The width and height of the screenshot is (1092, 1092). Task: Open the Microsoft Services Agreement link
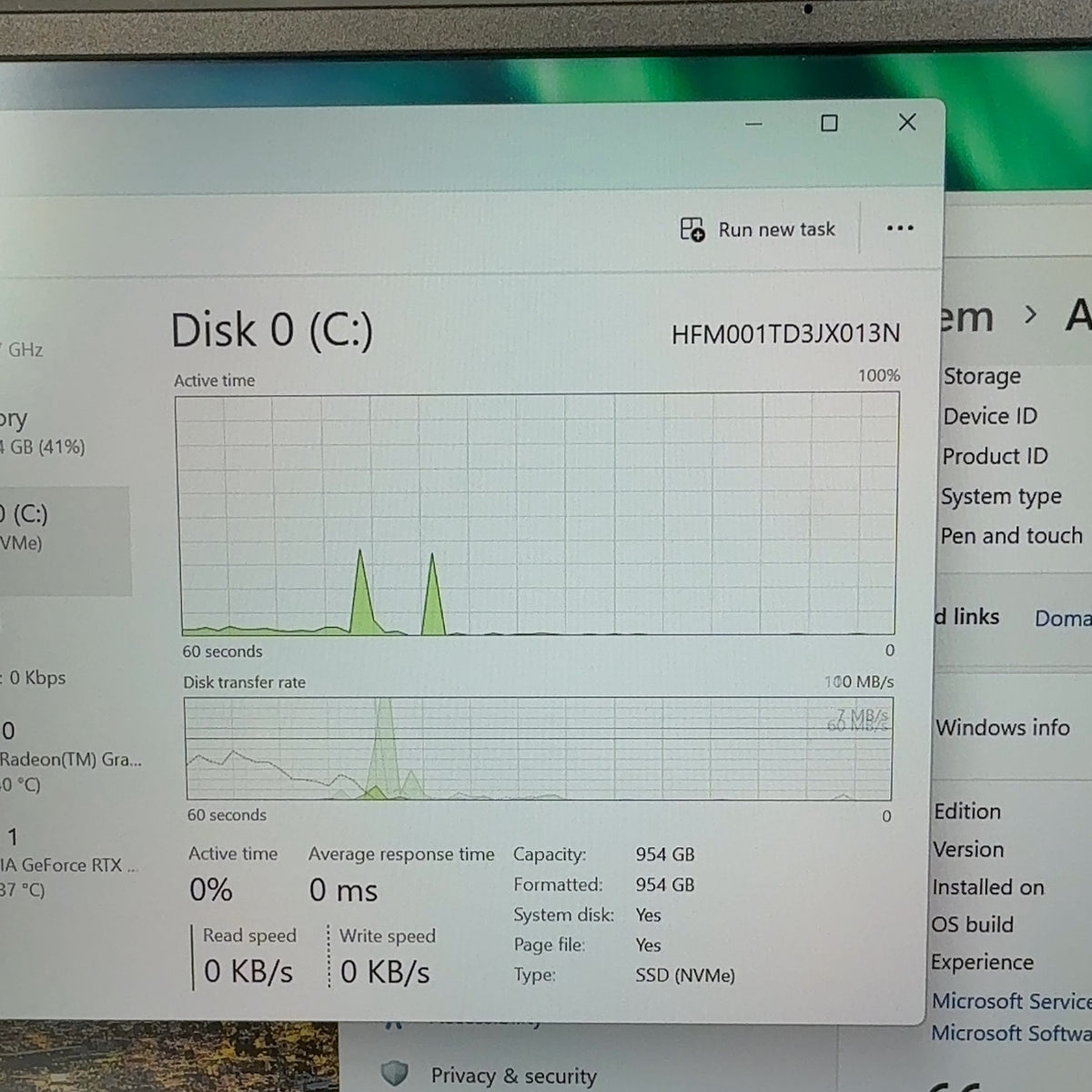coord(1012,1001)
